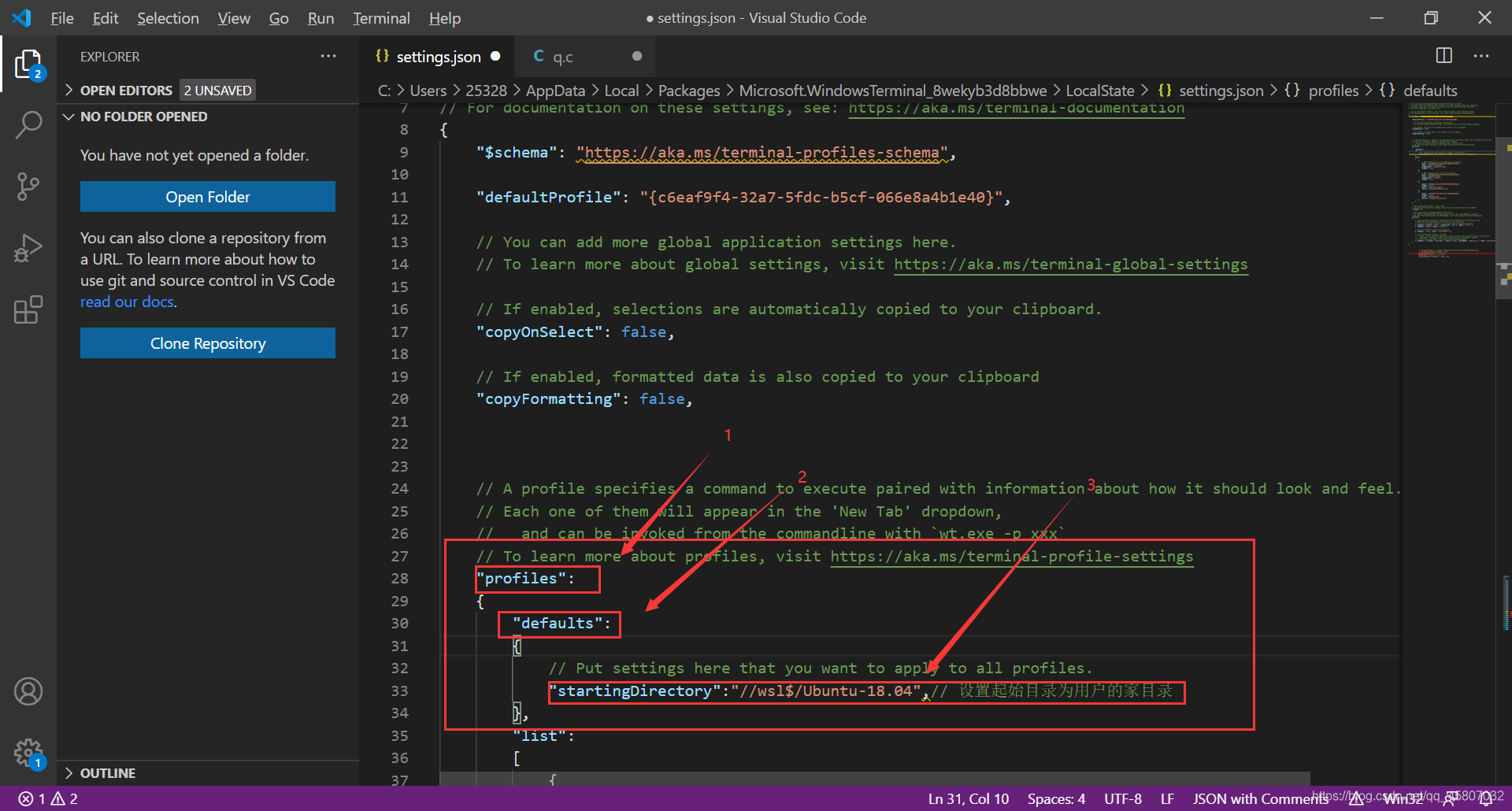
Task: Click the "list" key on line 35
Action: (x=539, y=736)
